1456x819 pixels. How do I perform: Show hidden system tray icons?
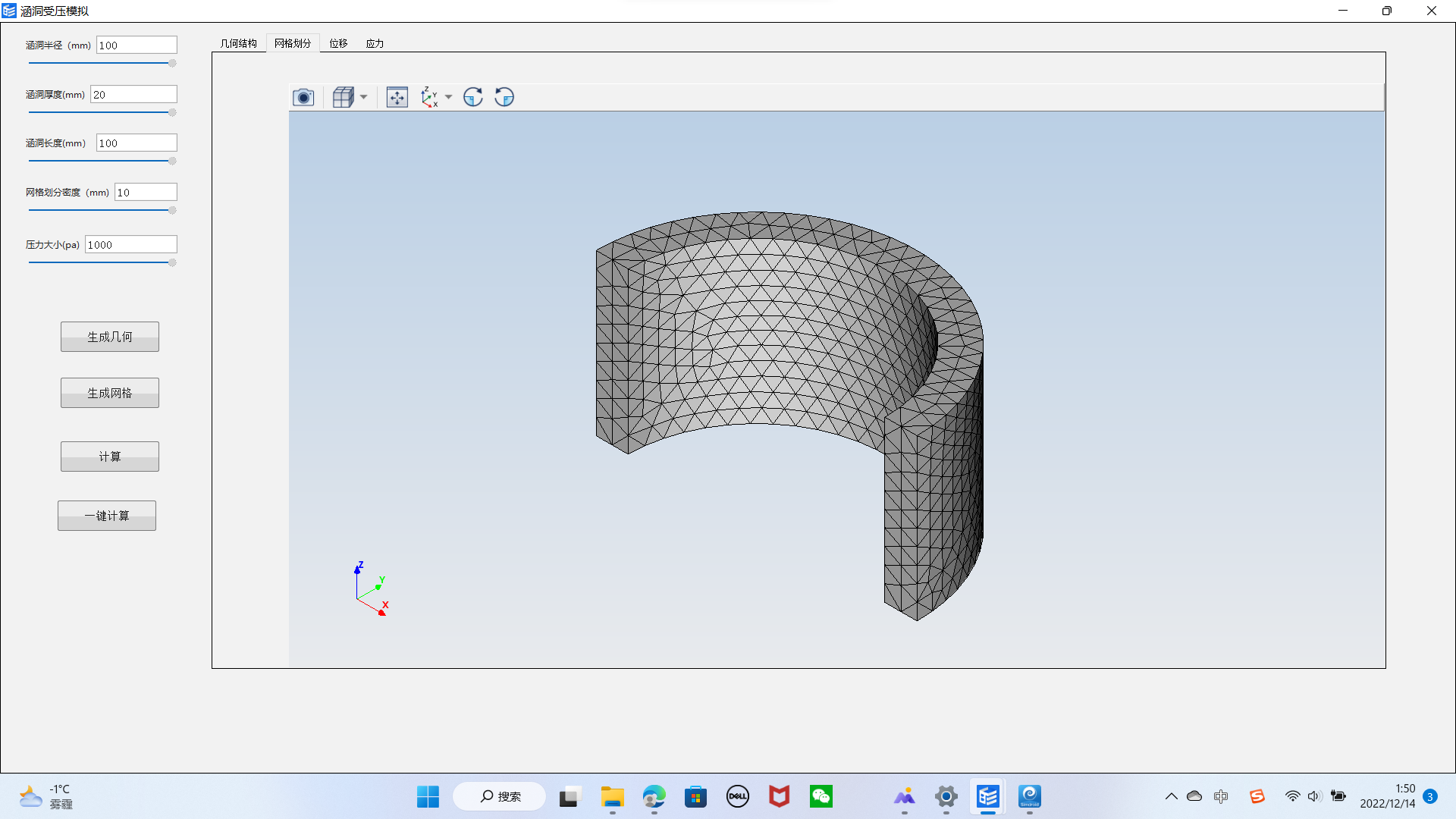pyautogui.click(x=1171, y=796)
